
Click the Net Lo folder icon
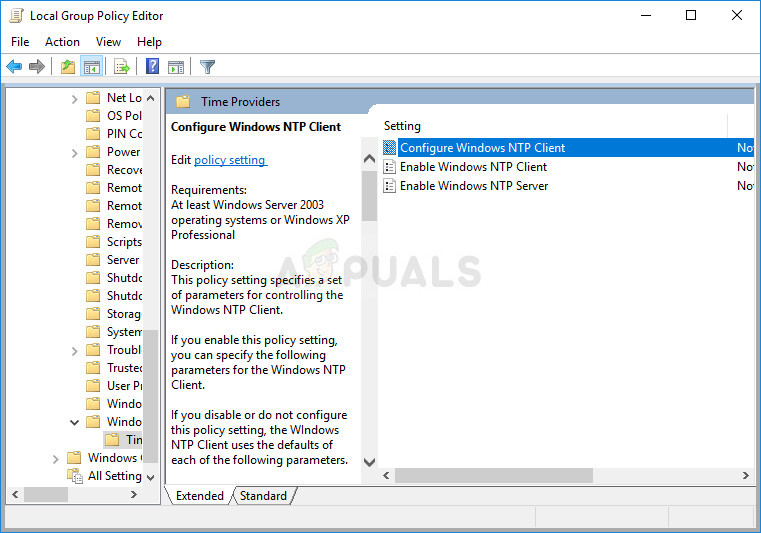click(93, 98)
